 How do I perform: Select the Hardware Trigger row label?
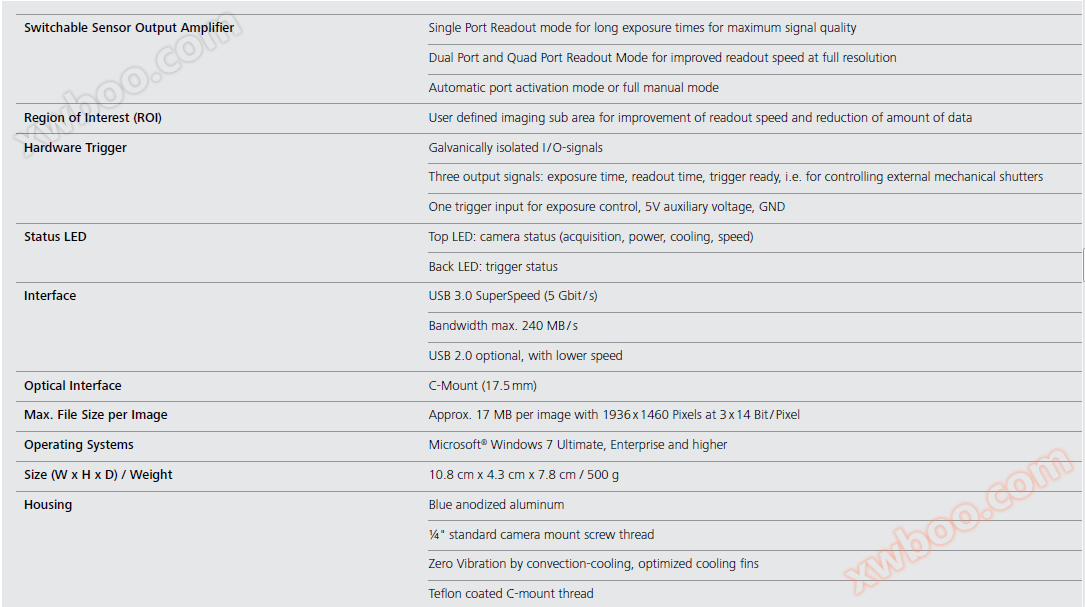pyautogui.click(x=75, y=148)
